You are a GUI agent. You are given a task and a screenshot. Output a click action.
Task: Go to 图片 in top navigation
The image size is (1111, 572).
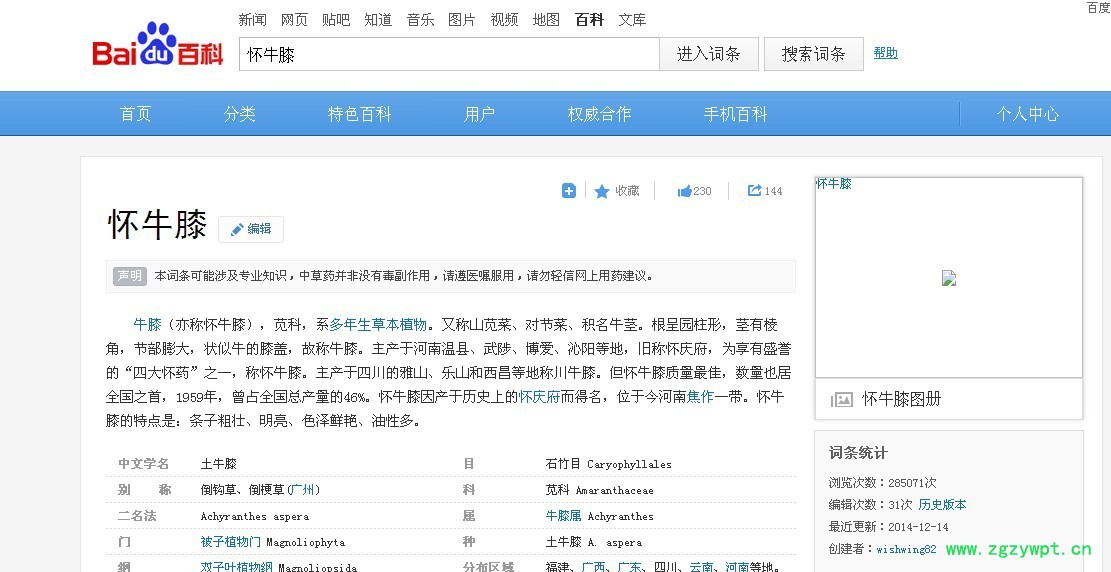pos(462,20)
